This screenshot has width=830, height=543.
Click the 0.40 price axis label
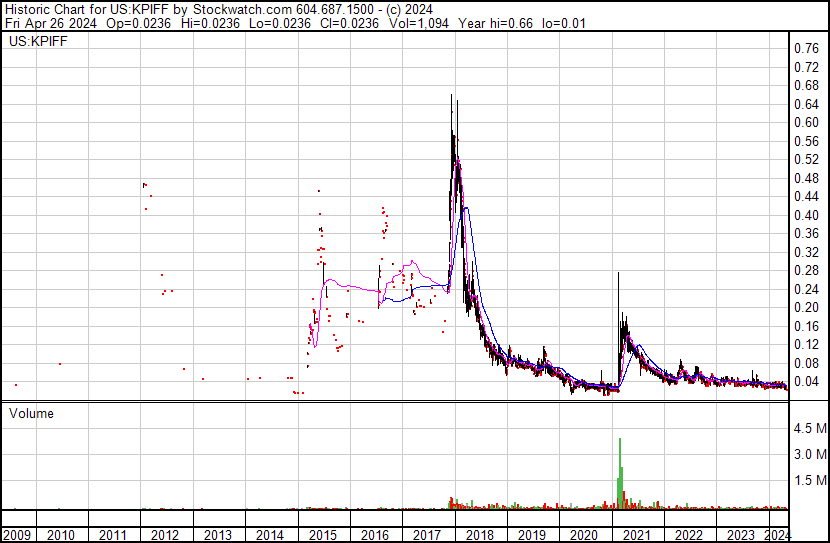point(807,215)
